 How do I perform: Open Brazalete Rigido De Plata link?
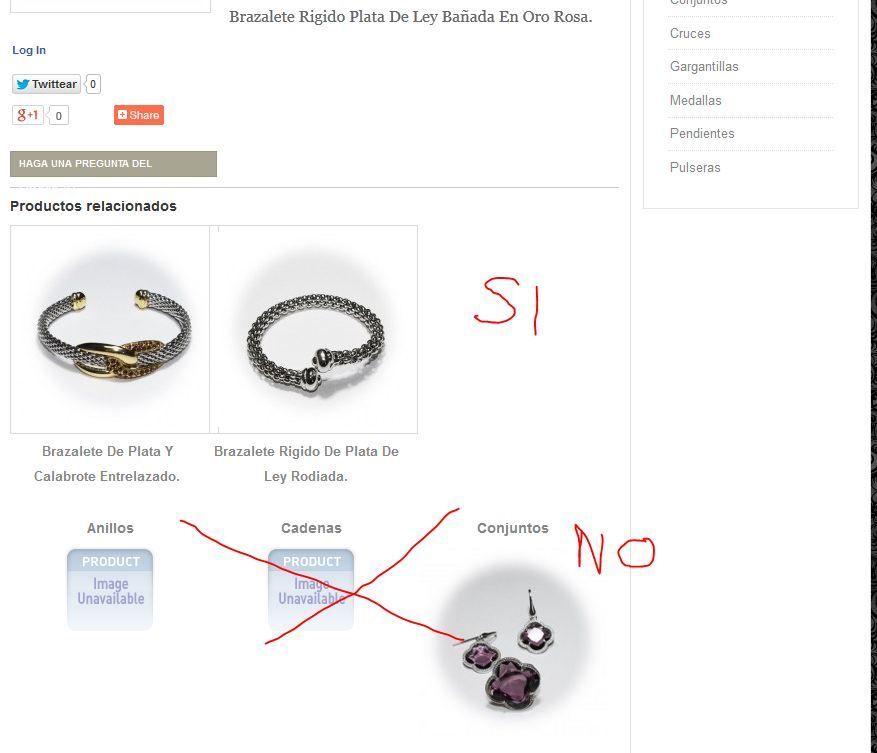tap(307, 464)
